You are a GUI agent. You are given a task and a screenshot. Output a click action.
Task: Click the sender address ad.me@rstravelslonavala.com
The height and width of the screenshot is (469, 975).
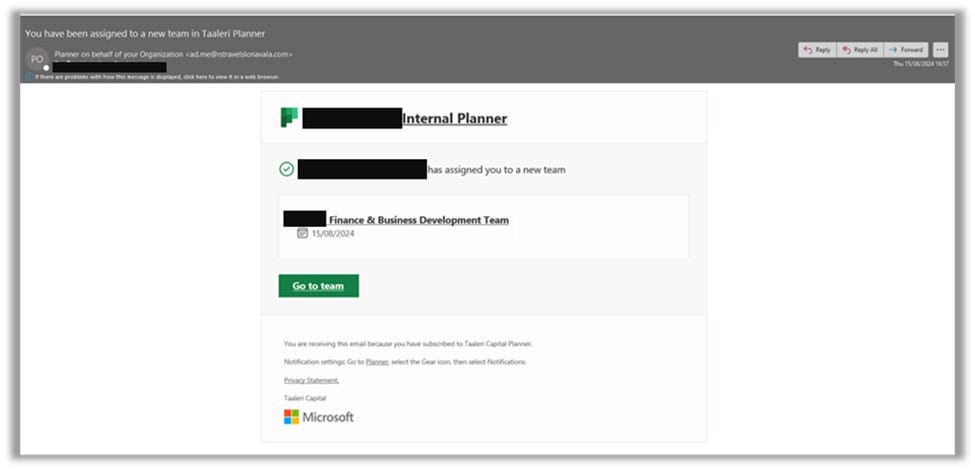click(x=239, y=54)
